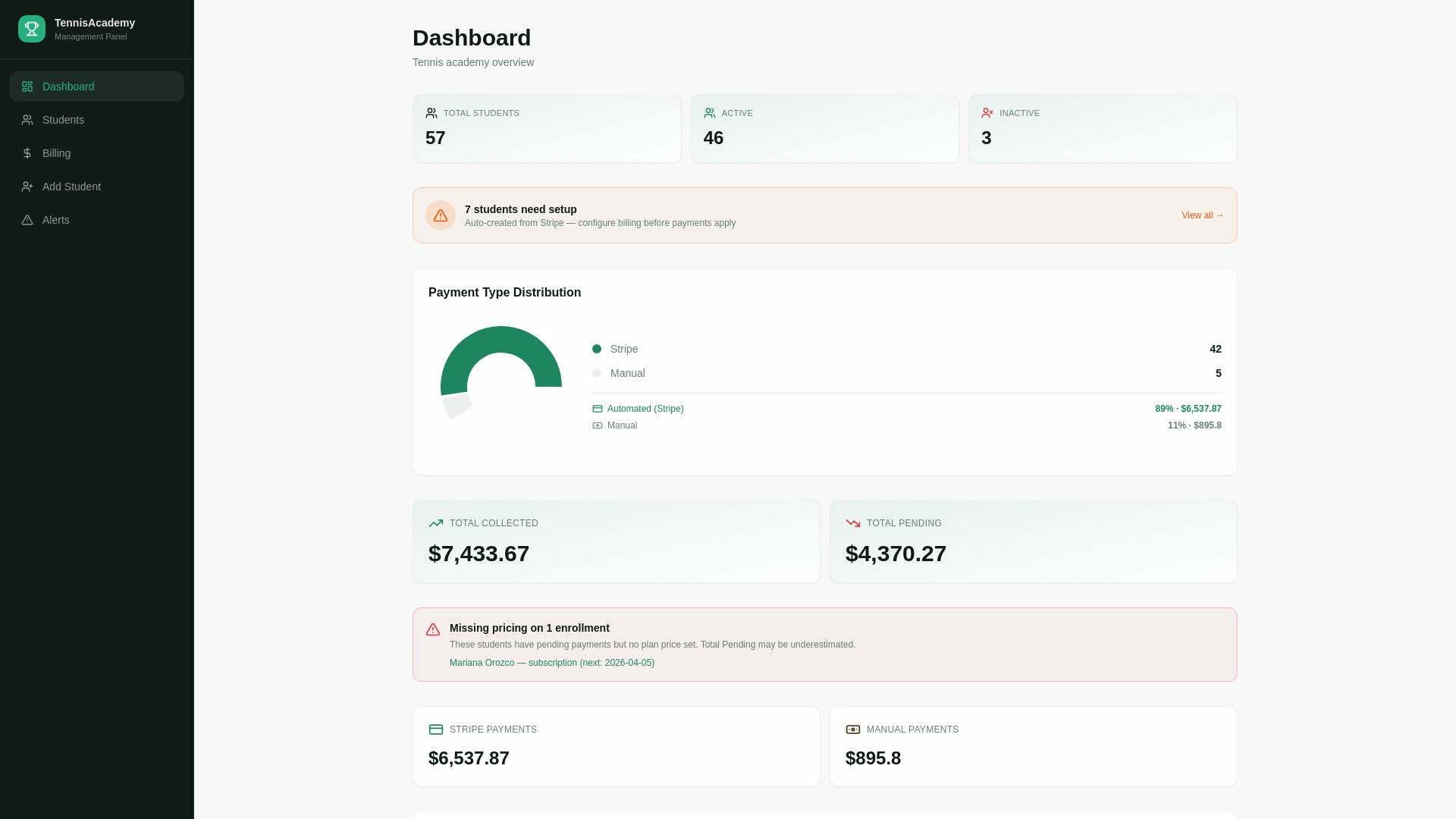Select Add Student in the sidebar

[x=96, y=187]
